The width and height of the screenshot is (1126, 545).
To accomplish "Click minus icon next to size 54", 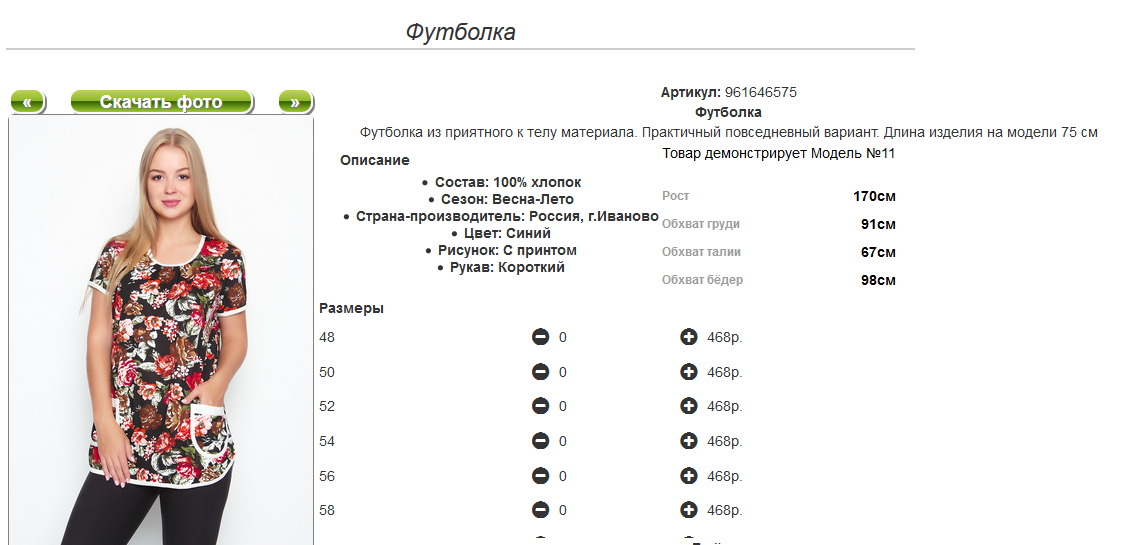I will [x=540, y=441].
